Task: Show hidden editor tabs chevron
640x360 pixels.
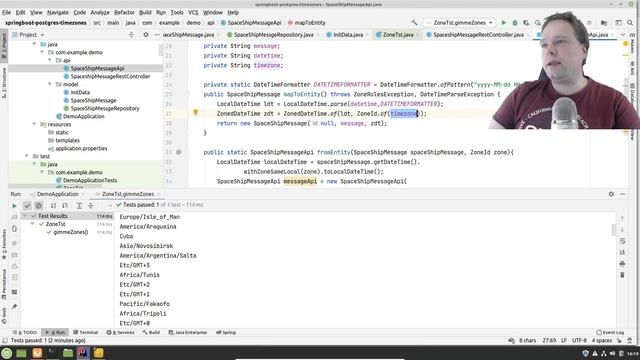Action: pyautogui.click(x=623, y=35)
